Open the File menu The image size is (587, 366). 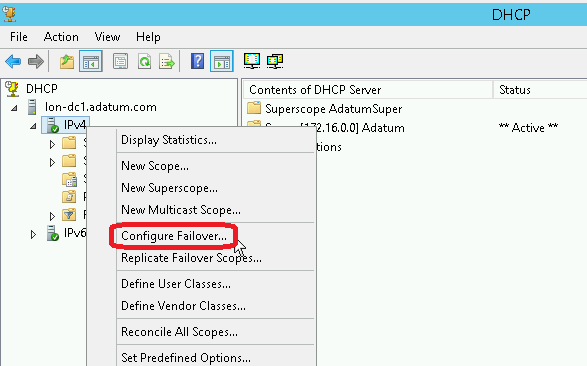(x=19, y=37)
